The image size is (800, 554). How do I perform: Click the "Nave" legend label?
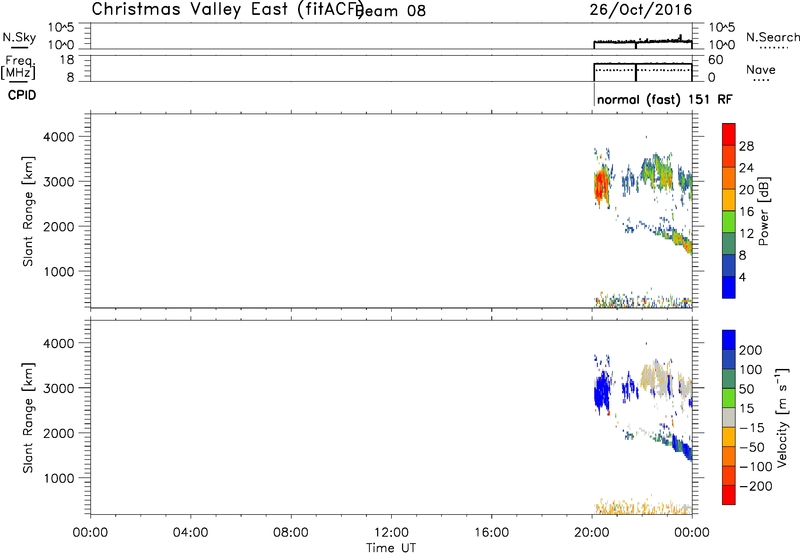[761, 69]
